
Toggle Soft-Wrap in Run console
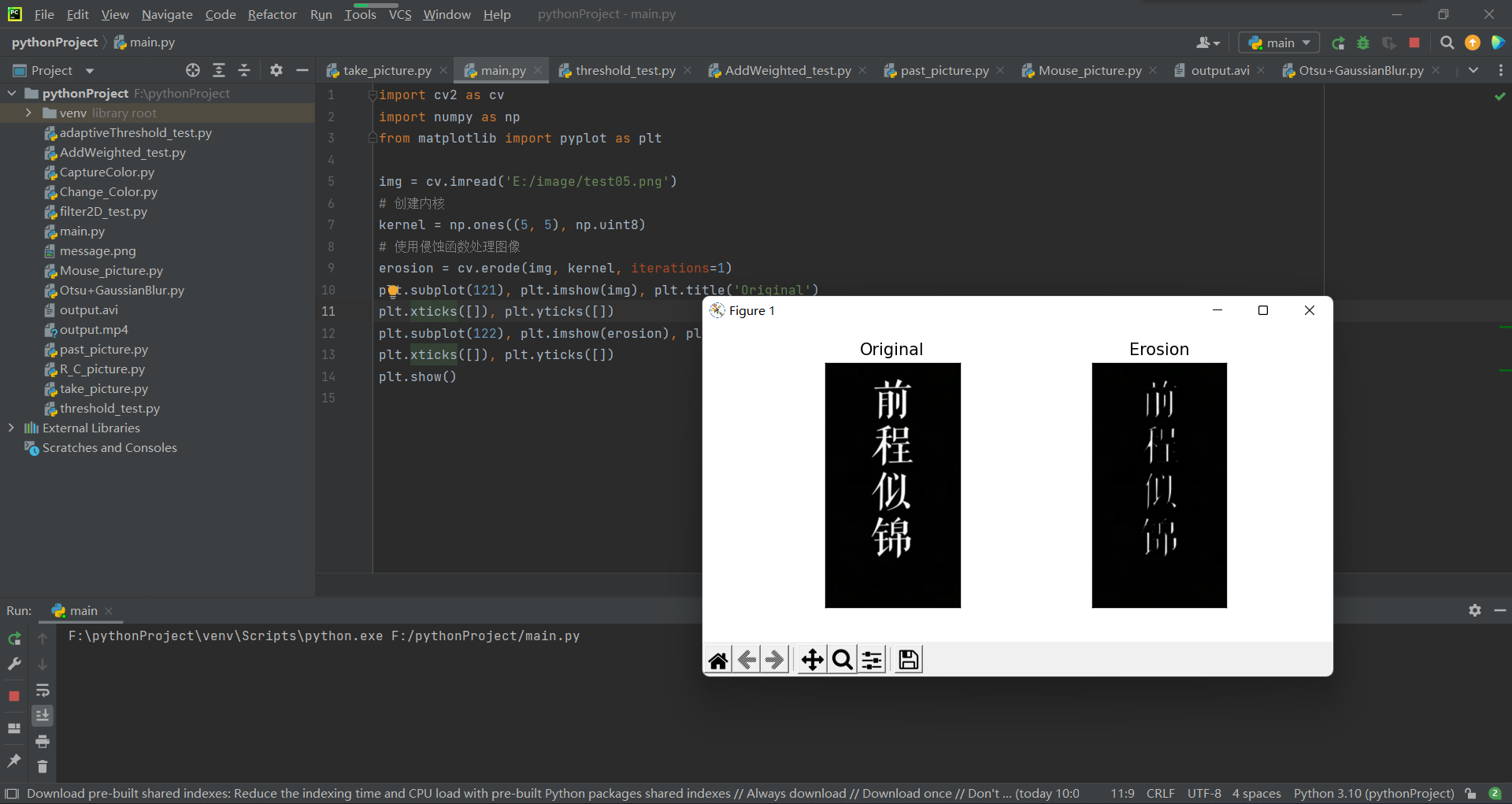43,691
